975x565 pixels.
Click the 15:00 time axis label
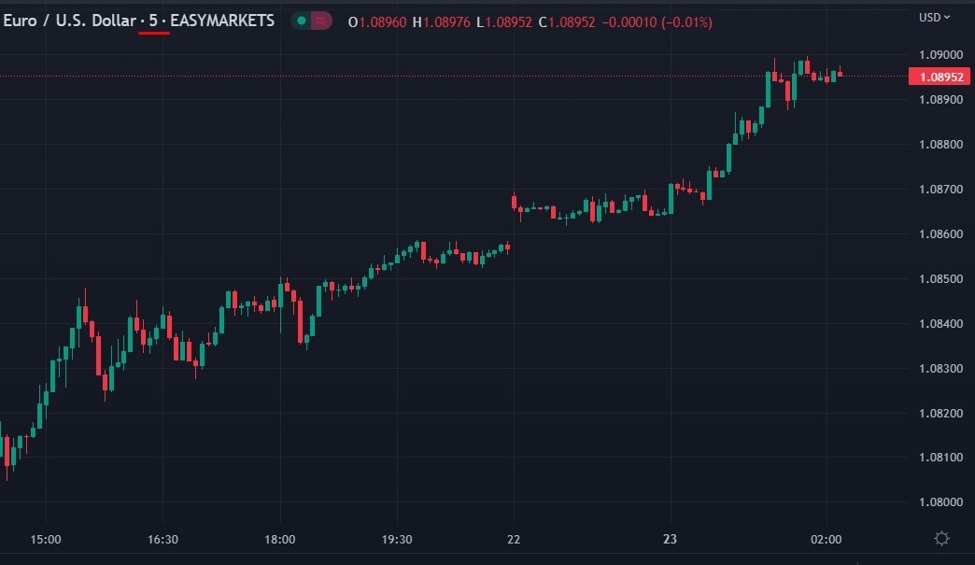click(x=46, y=540)
